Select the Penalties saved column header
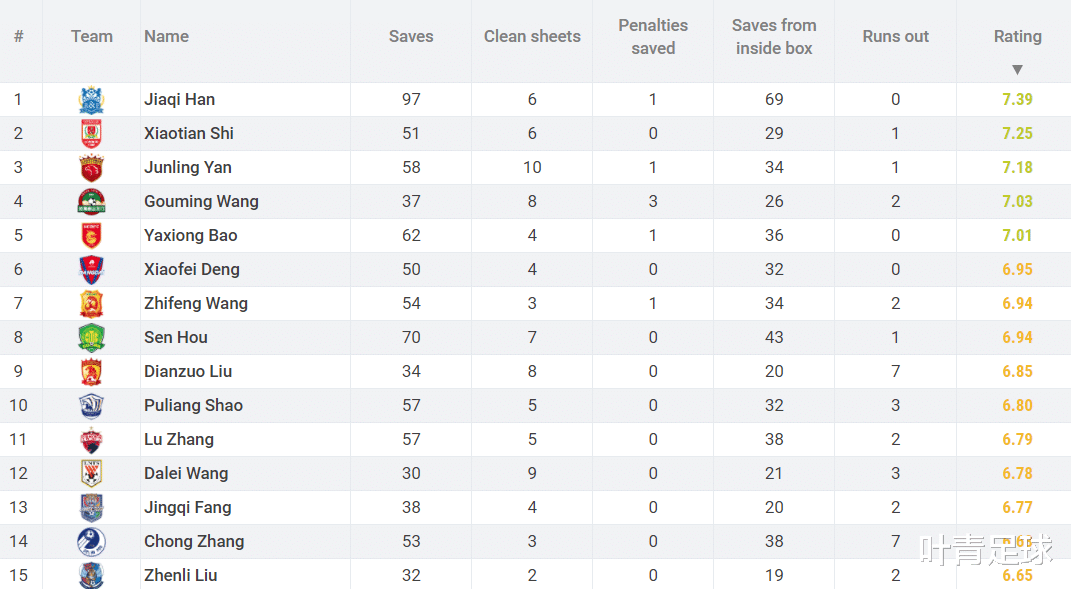The image size is (1071, 589). [x=653, y=37]
